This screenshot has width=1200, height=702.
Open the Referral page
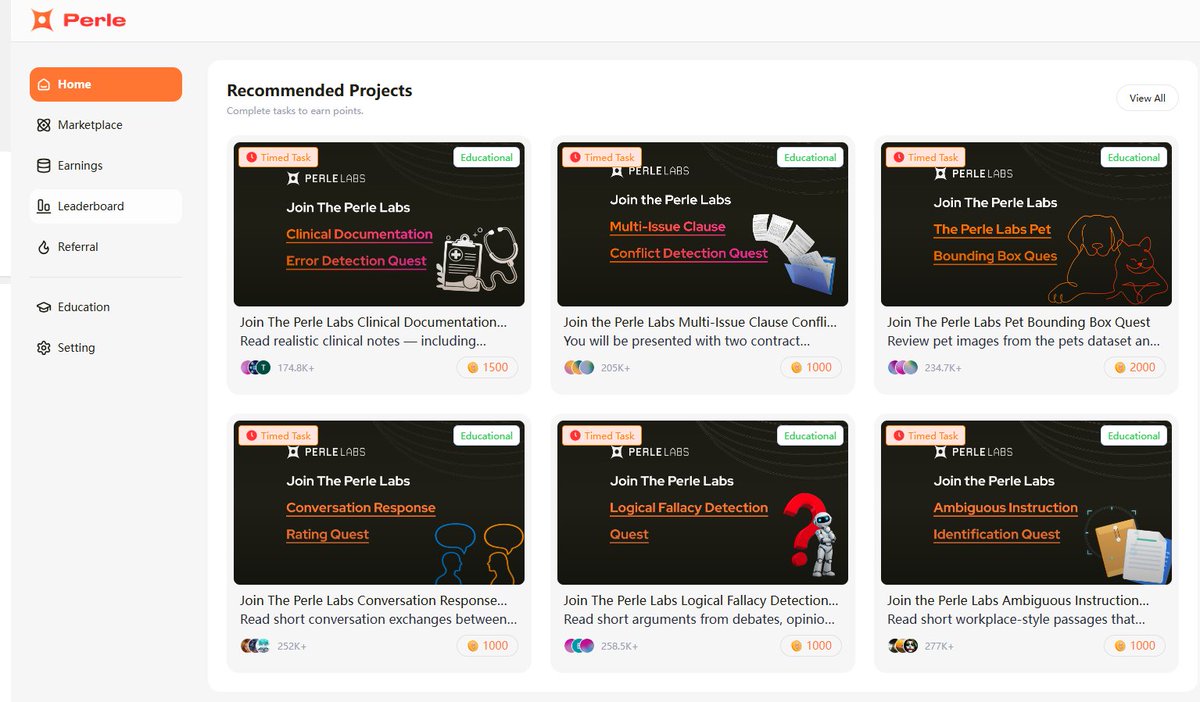(x=106, y=247)
